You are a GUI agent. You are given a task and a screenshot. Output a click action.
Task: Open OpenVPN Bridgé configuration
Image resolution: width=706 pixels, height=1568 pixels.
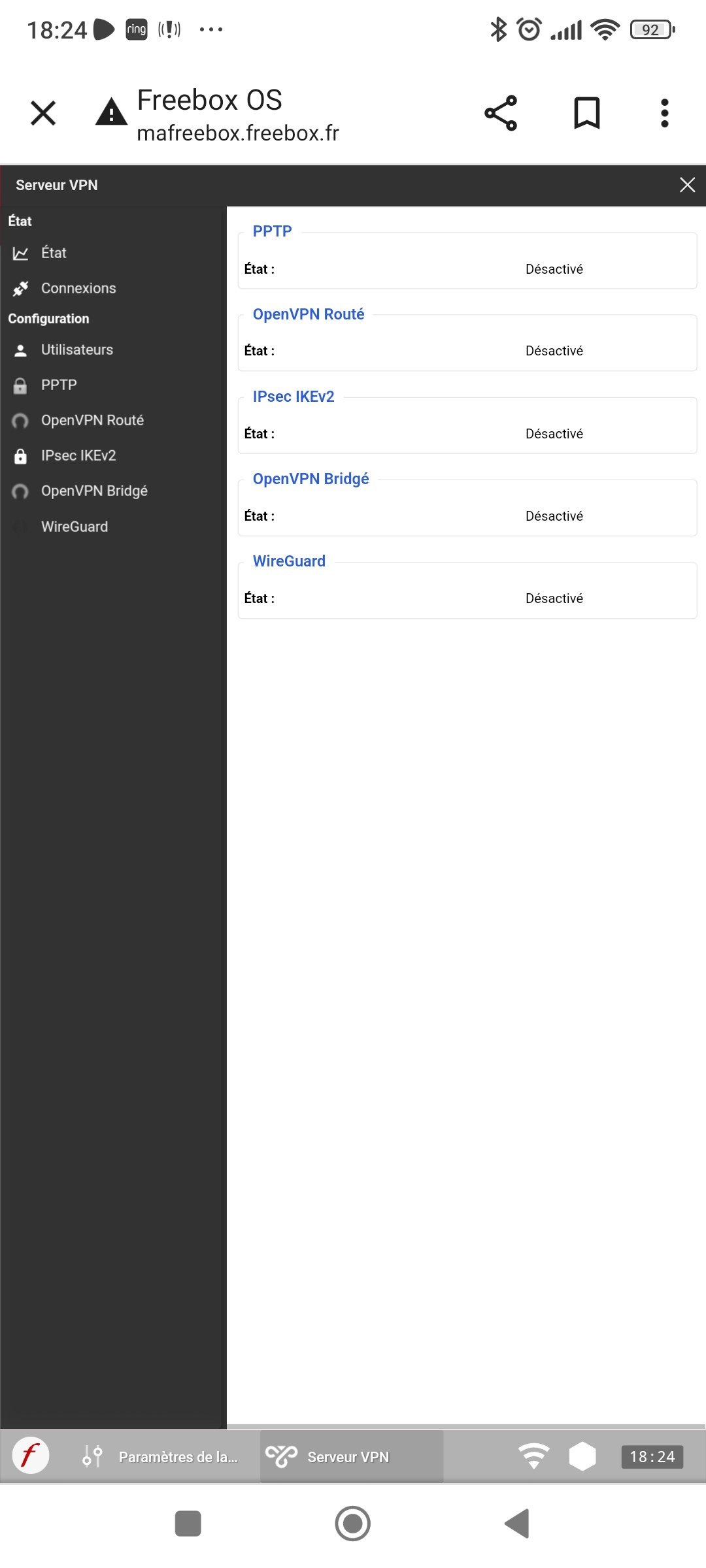coord(94,491)
